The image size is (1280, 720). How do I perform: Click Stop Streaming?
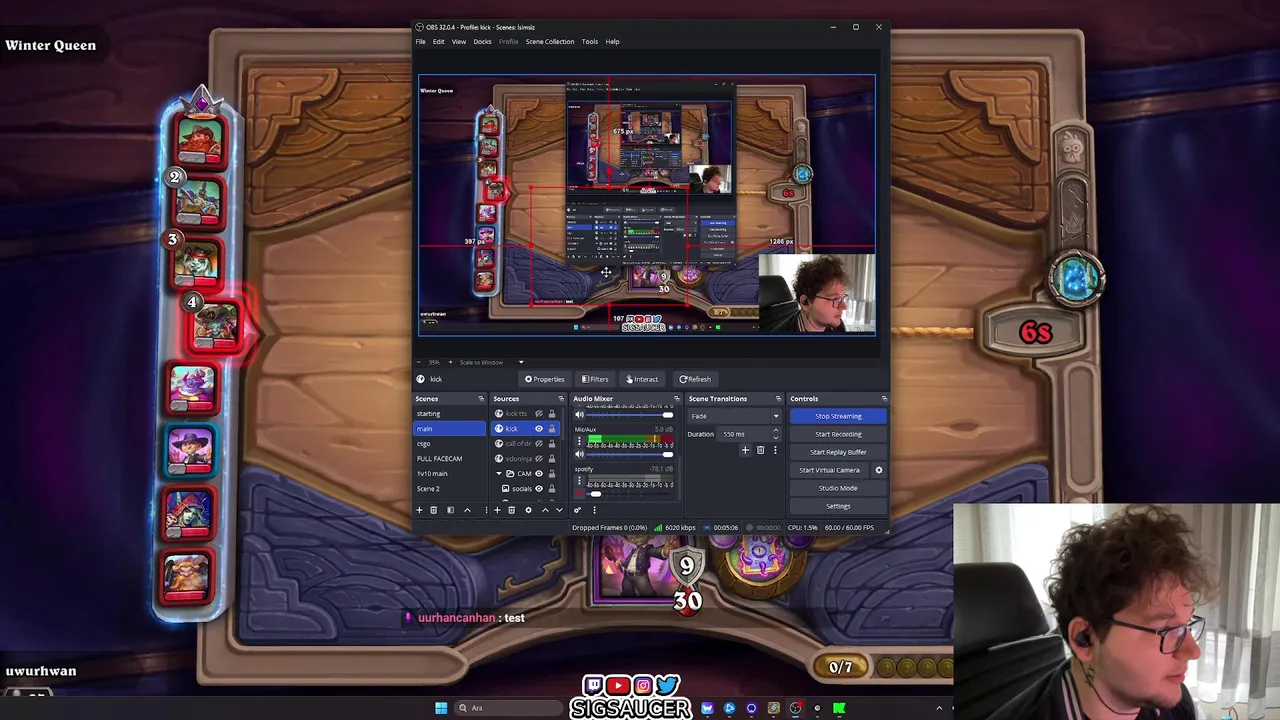(x=838, y=416)
